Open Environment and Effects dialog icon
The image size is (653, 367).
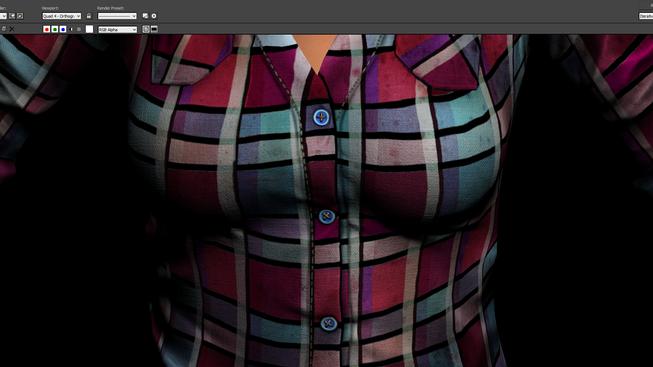[x=154, y=16]
